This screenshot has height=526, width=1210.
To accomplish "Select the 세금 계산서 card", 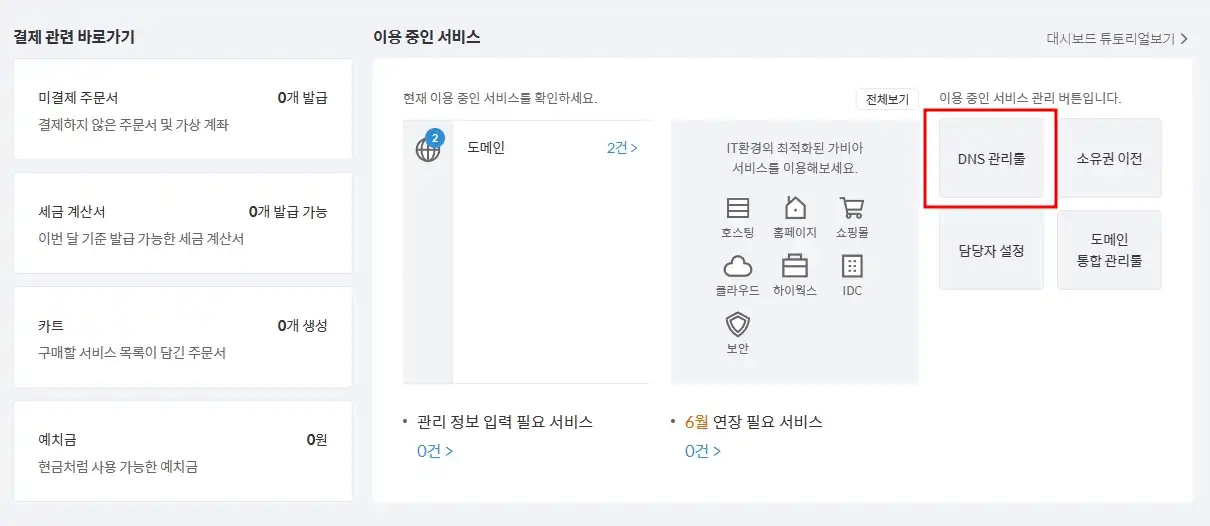I will click(183, 223).
